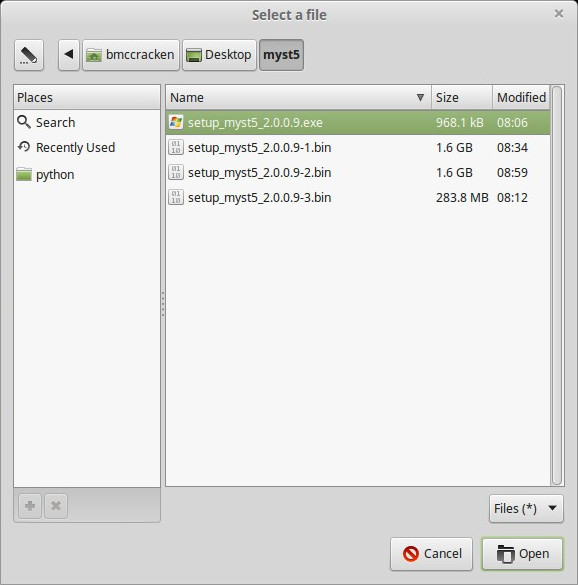Click the 968.1 kB size cell
The height and width of the screenshot is (585, 578).
tap(460, 122)
